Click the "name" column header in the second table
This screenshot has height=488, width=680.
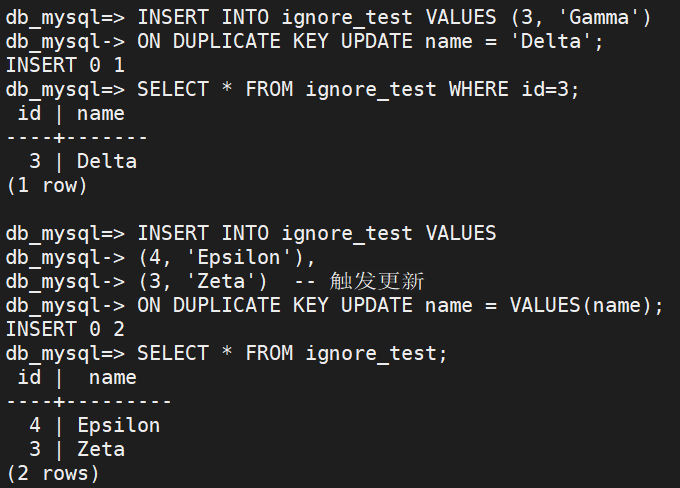coord(112,377)
